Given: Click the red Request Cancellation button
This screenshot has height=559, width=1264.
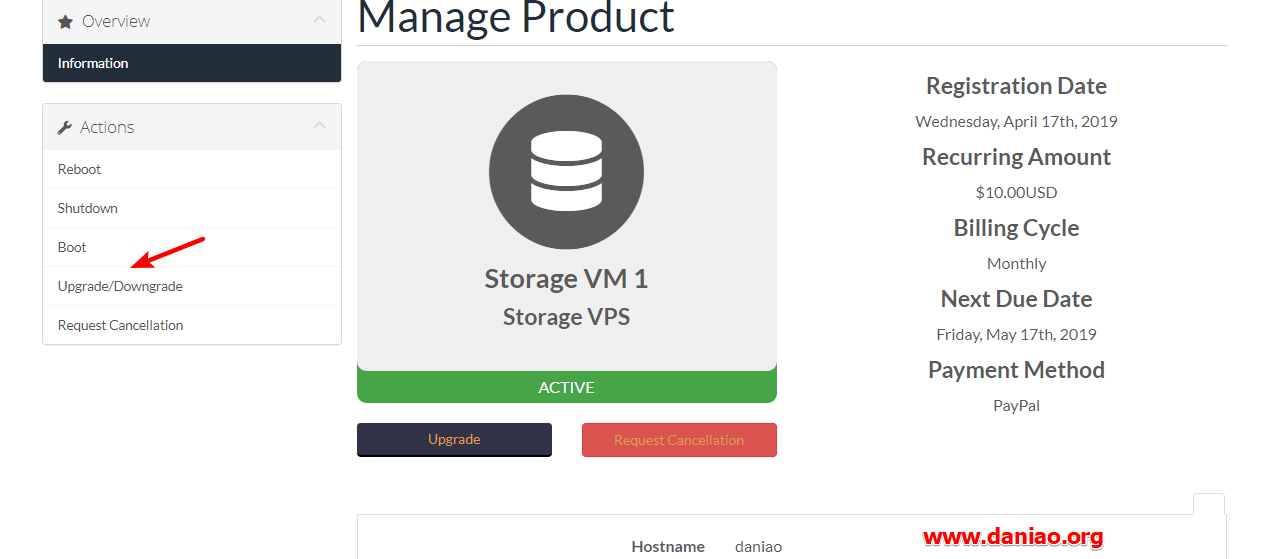Looking at the screenshot, I should pos(679,440).
